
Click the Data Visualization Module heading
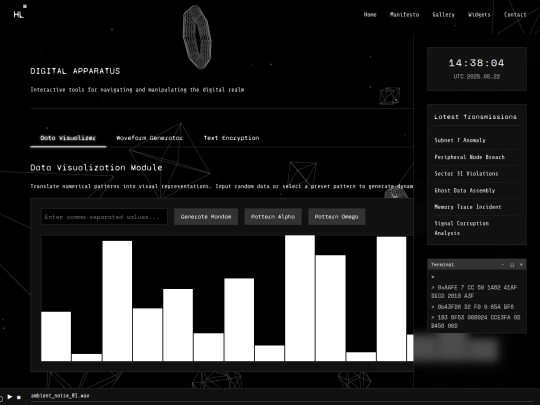(96, 168)
